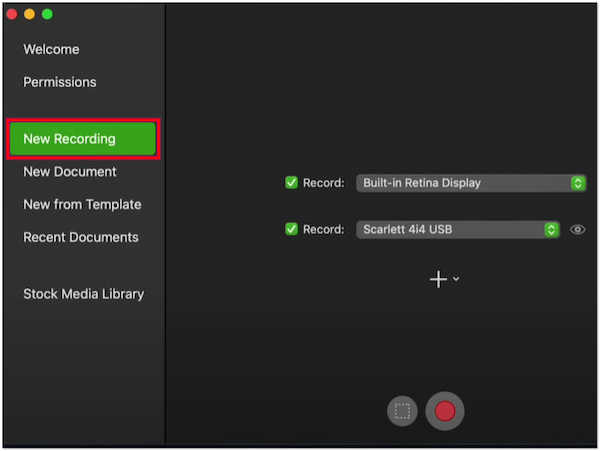Click the plus icon to add source

click(438, 280)
